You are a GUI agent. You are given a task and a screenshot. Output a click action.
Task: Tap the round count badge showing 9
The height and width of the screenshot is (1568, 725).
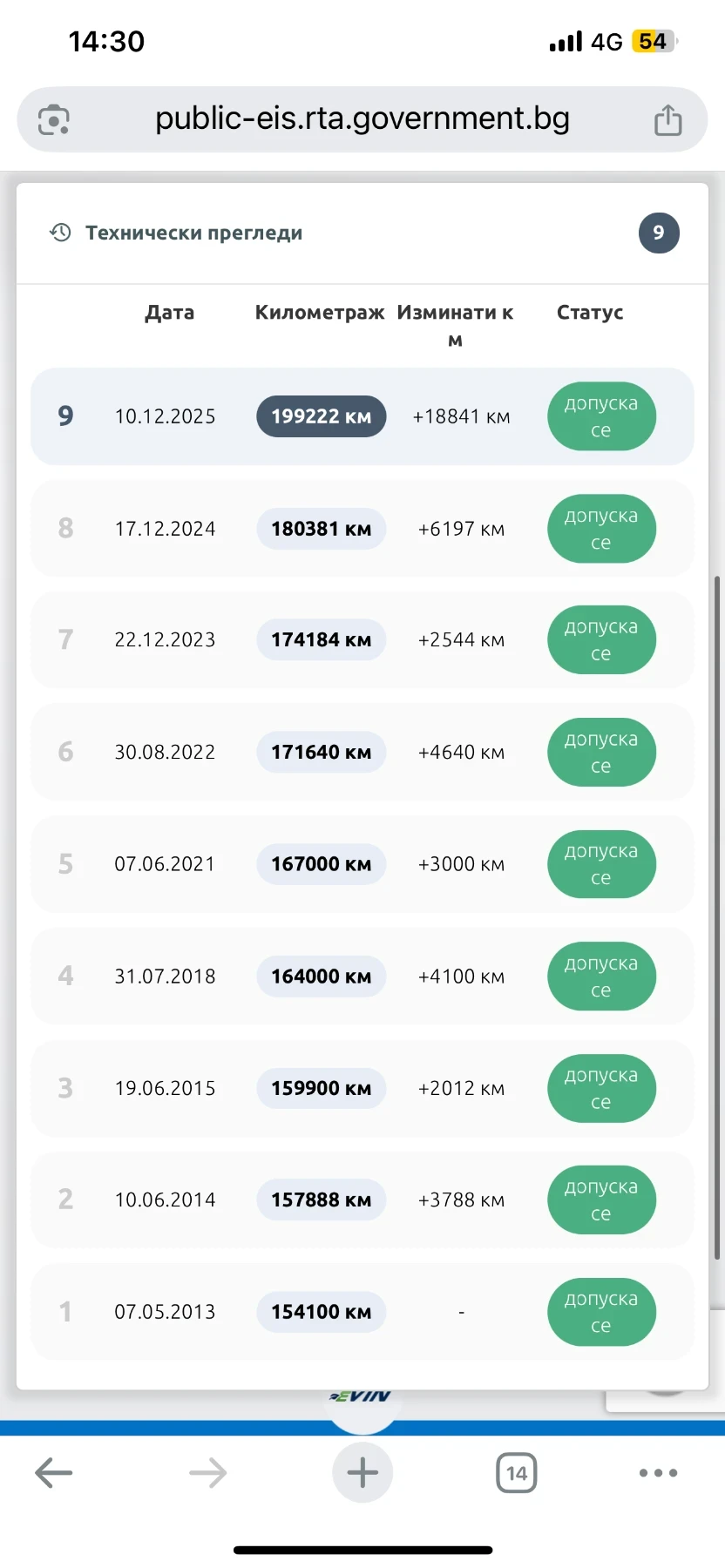point(659,233)
